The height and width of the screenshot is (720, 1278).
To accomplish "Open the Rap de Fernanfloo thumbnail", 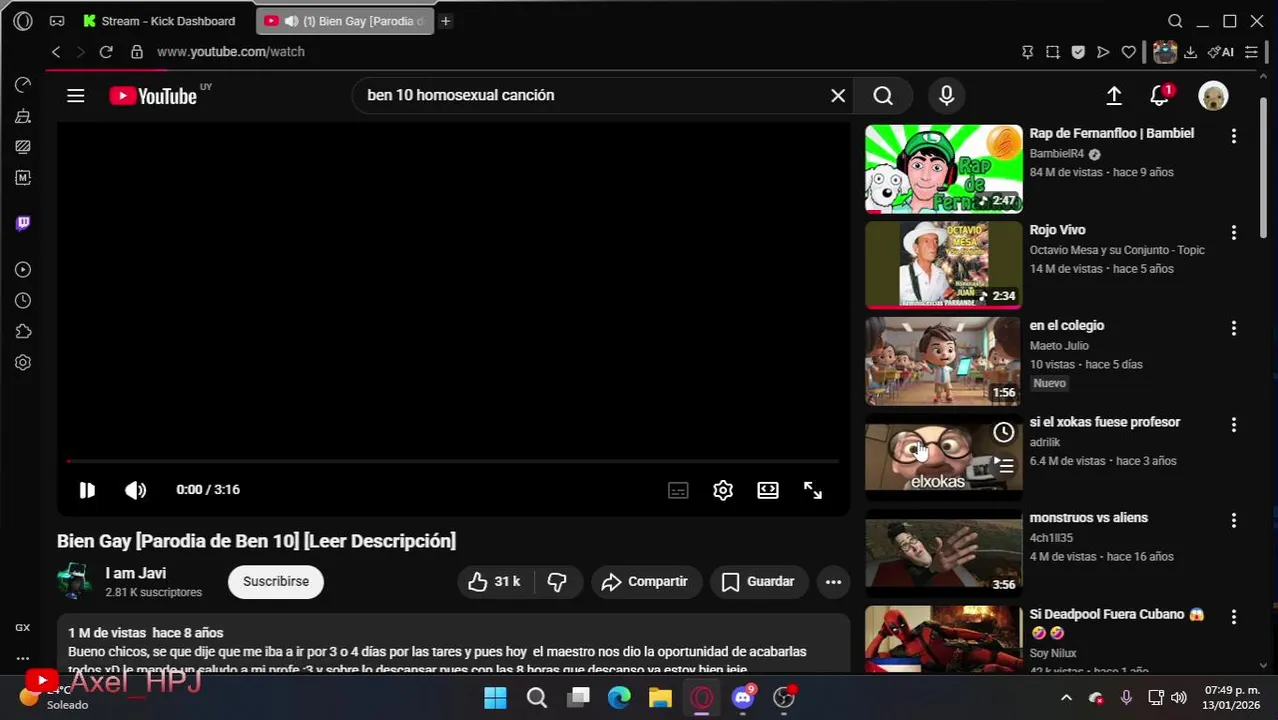I will coord(943,169).
